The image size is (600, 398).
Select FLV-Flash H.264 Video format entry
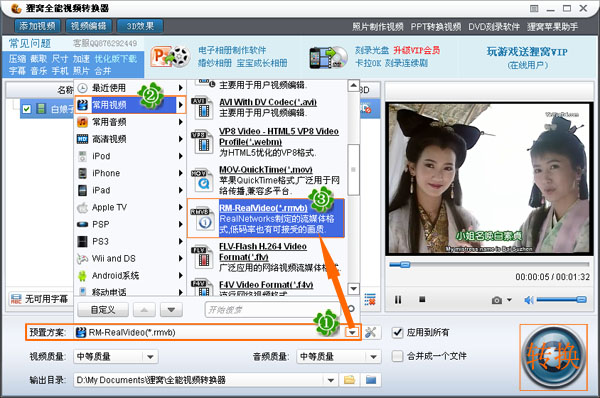click(266, 257)
